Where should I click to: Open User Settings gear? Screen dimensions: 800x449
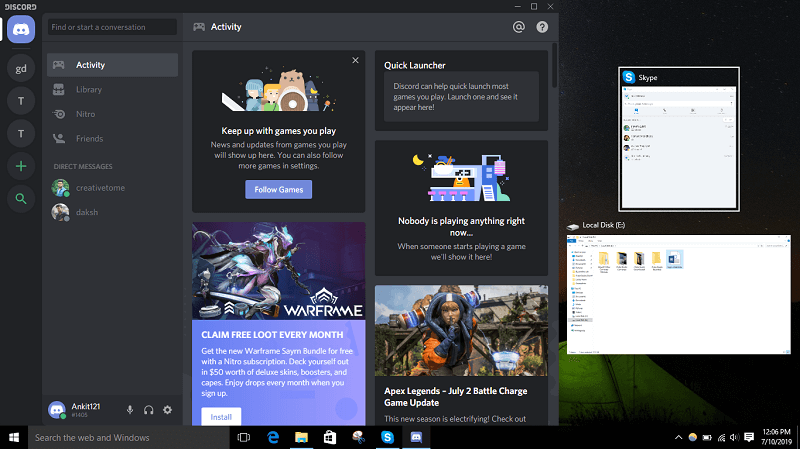[167, 410]
